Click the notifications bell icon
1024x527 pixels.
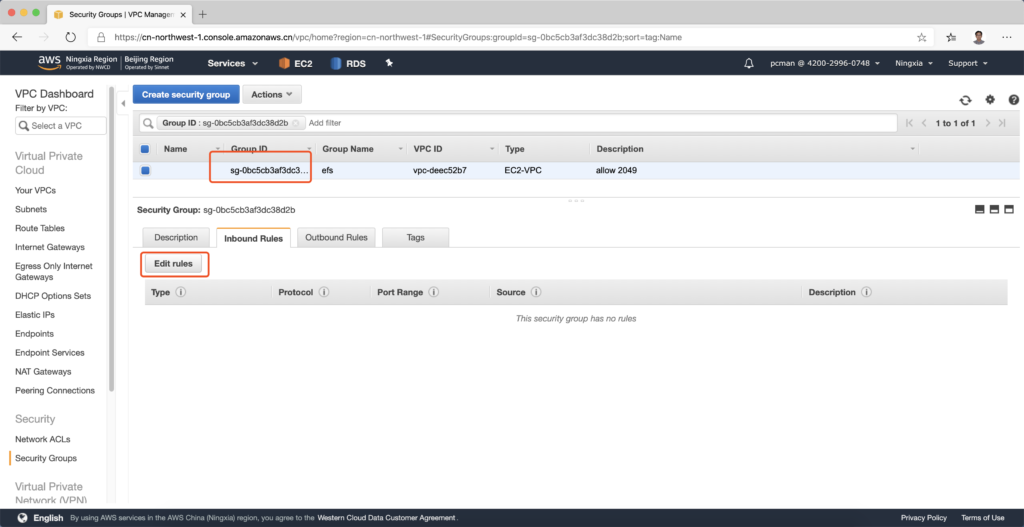tap(750, 63)
